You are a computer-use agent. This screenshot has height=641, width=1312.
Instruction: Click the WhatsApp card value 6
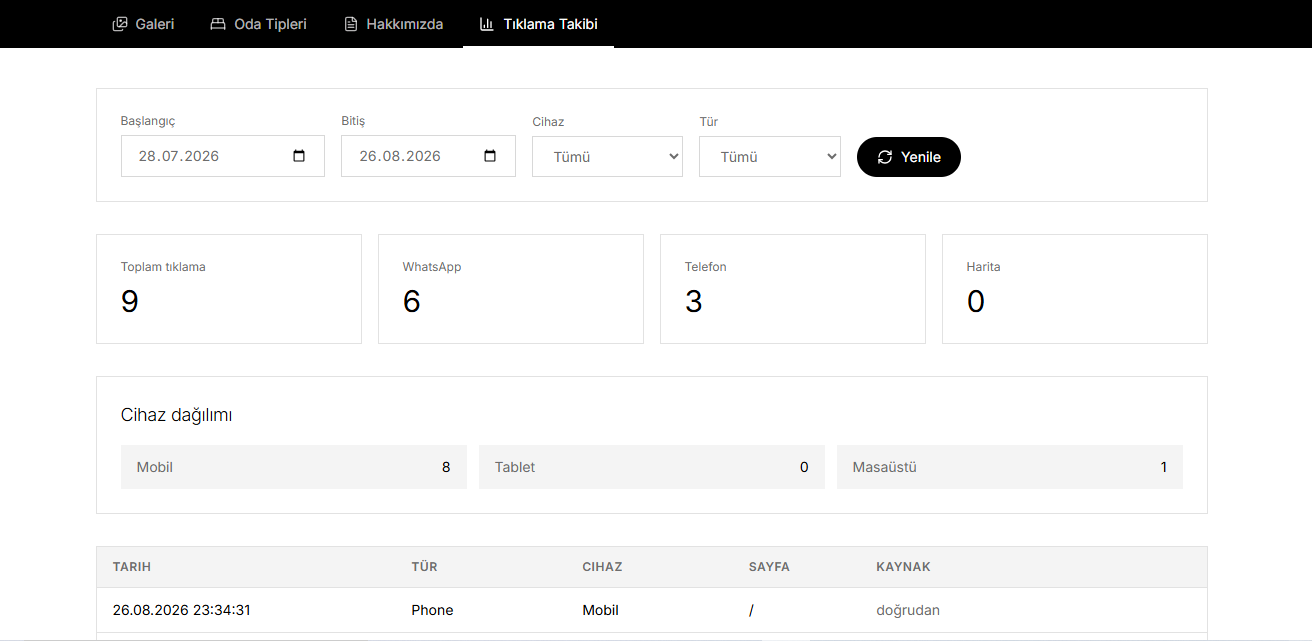click(x=412, y=301)
